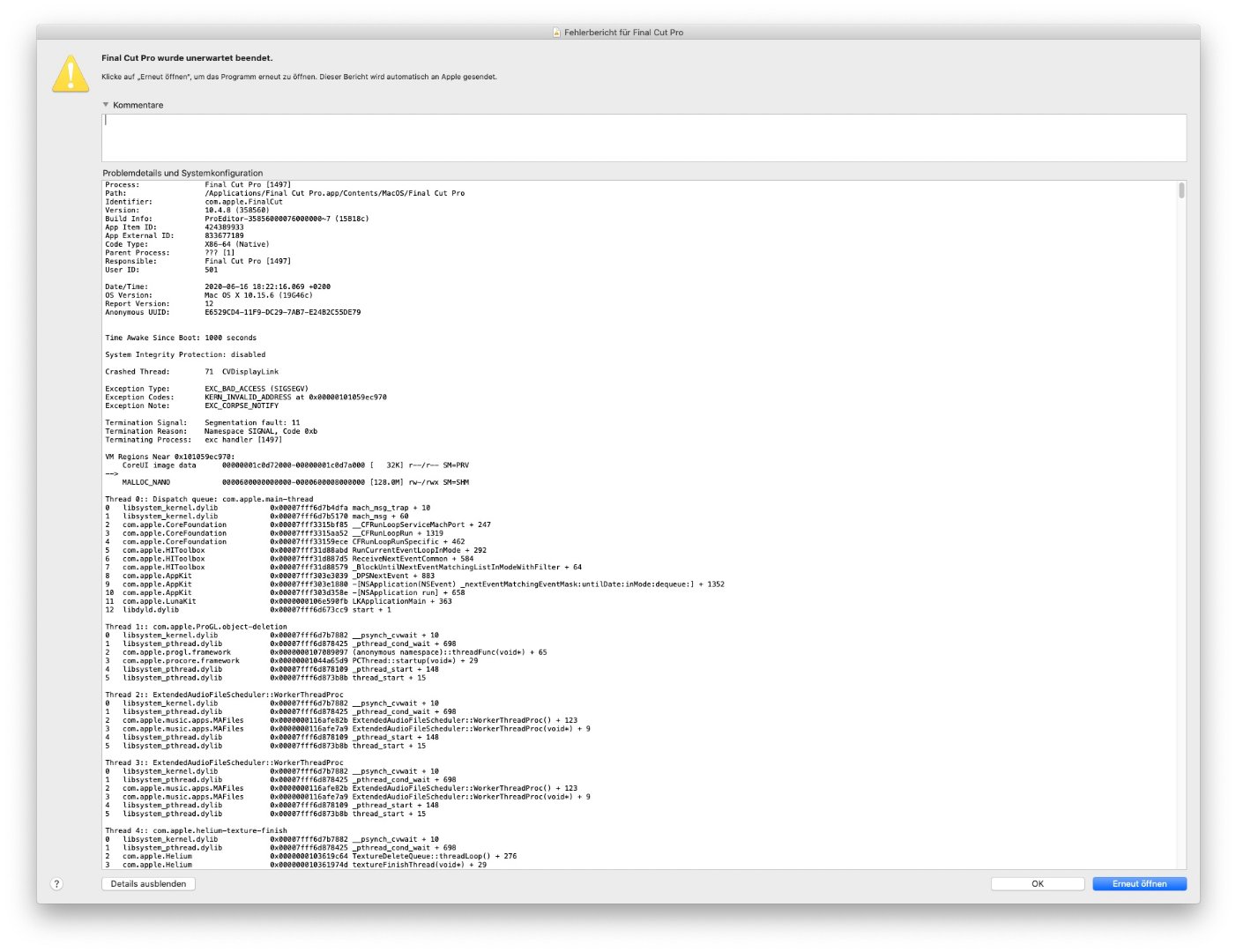The width and height of the screenshot is (1236, 952).
Task: Select the Path line with /Applications/Final Cut Pro.app
Action: coord(285,193)
